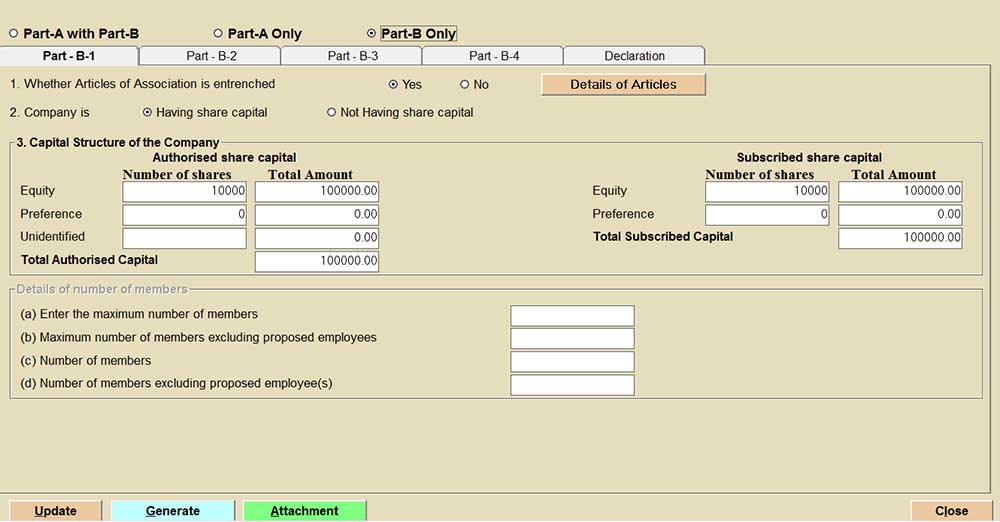Choose the Part-A Only radio button

click(219, 34)
